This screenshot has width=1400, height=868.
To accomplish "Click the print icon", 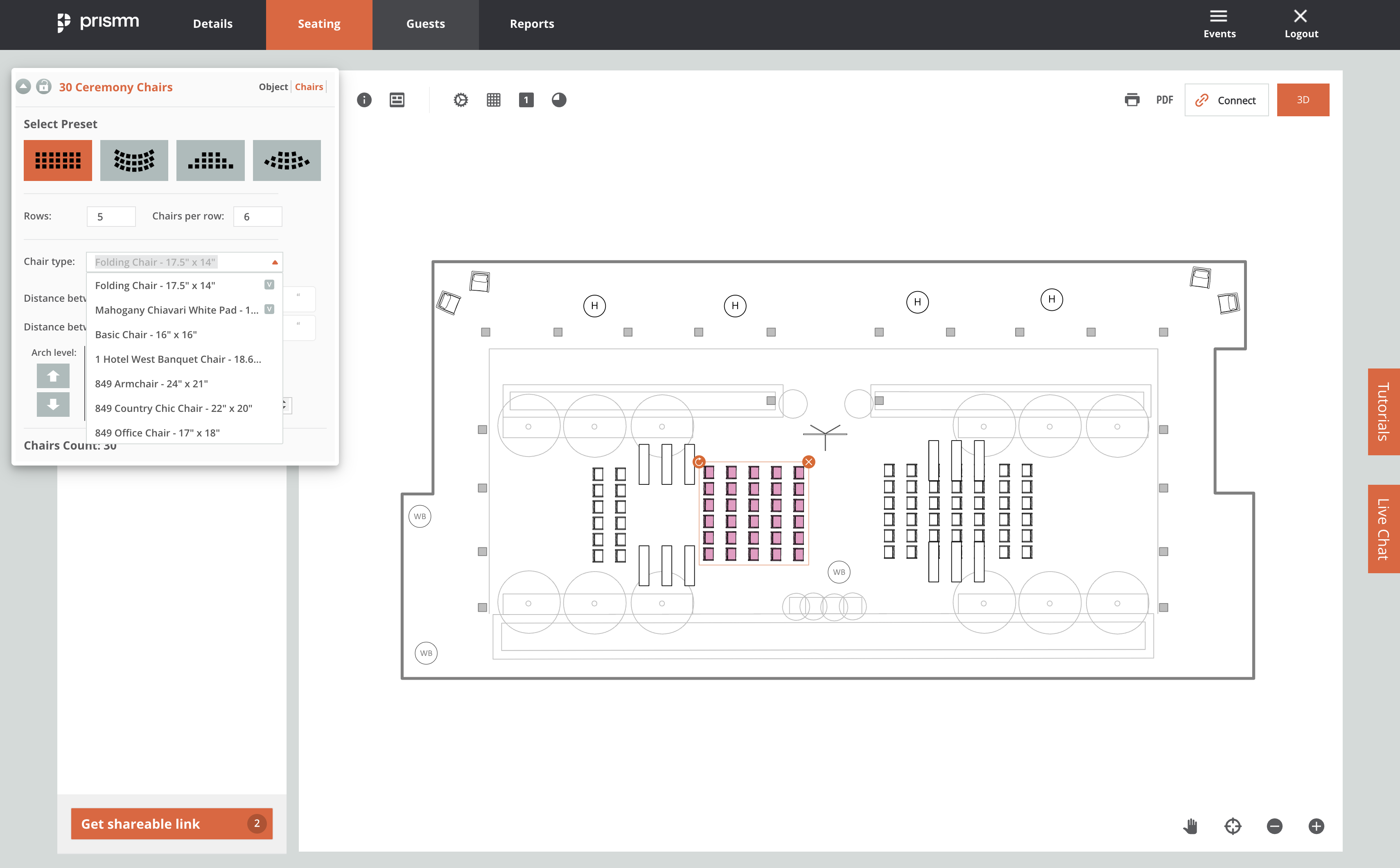I will (x=1131, y=100).
